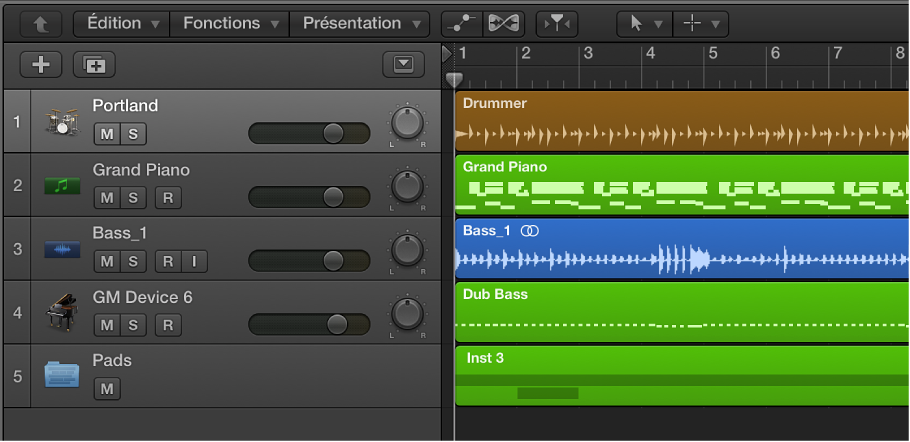910x442 pixels.
Task: Toggle the Flex view button
Action: (x=504, y=23)
